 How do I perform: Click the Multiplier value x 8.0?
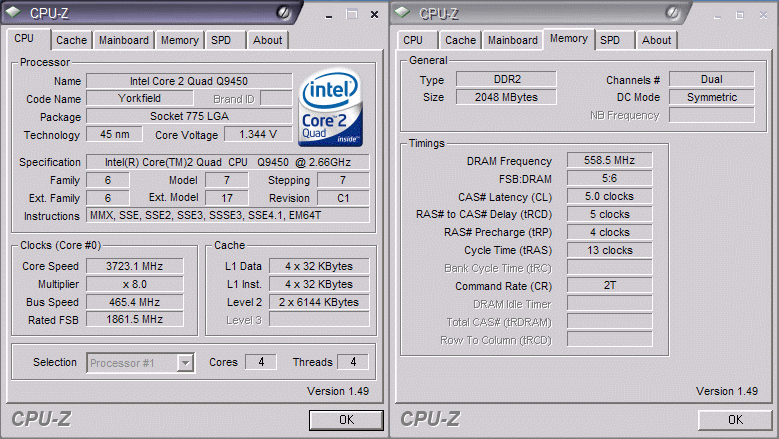[135, 284]
